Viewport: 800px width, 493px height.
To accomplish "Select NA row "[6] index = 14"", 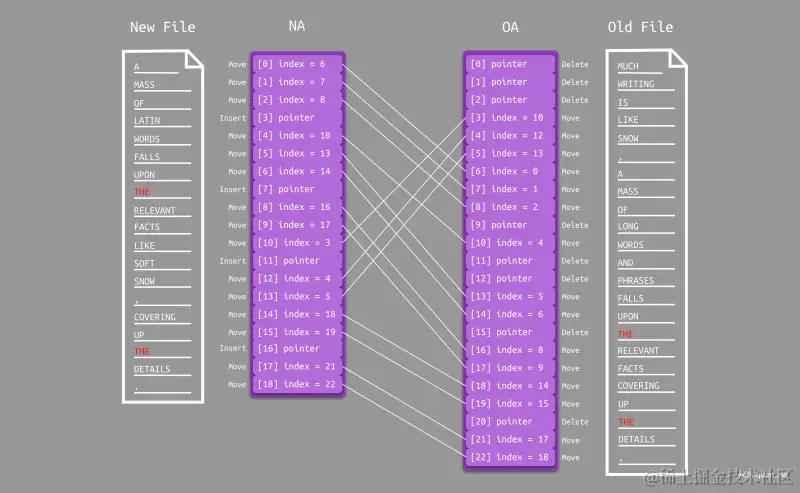I will [297, 171].
